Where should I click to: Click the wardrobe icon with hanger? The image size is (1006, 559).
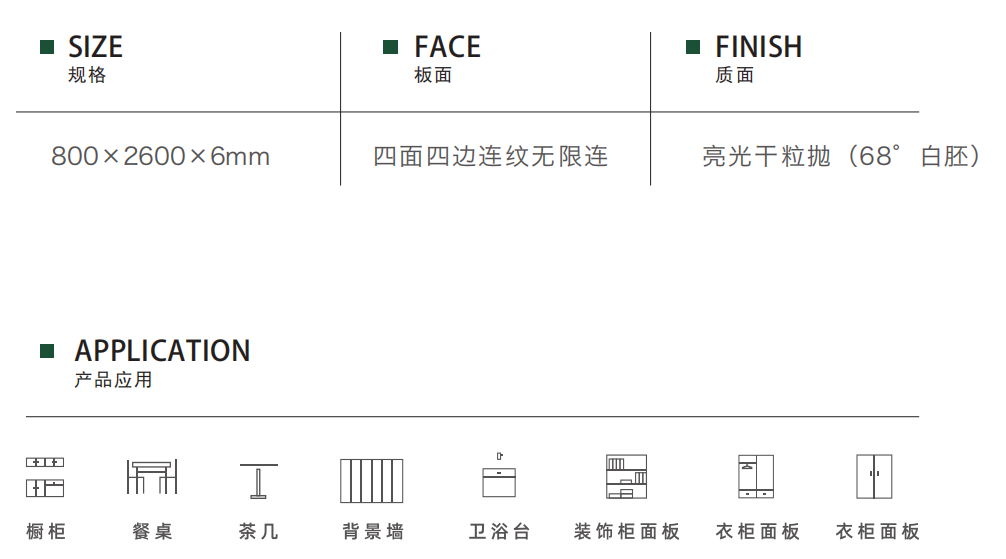click(756, 477)
